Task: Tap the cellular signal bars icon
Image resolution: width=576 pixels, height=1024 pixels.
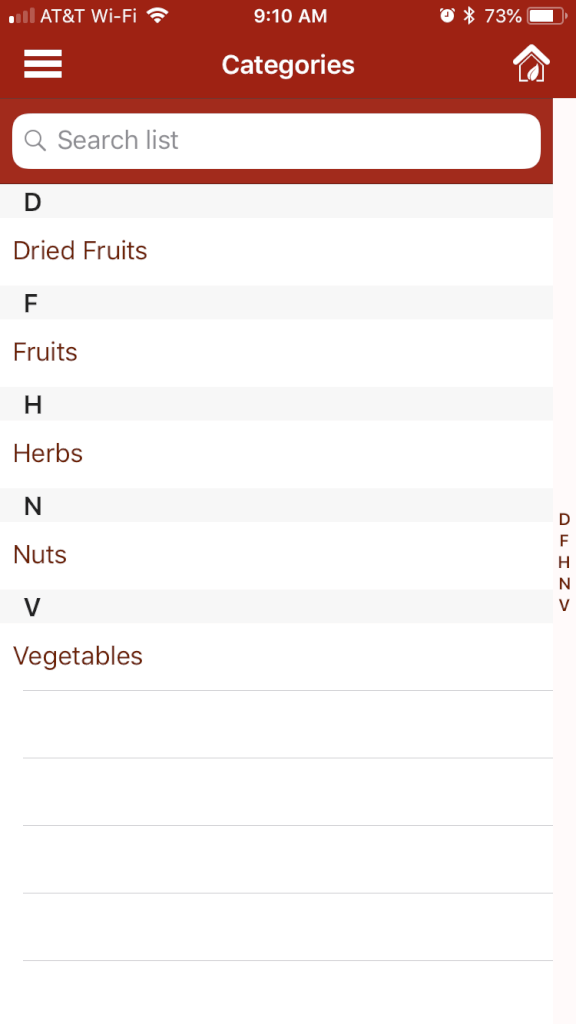Action: (22, 16)
